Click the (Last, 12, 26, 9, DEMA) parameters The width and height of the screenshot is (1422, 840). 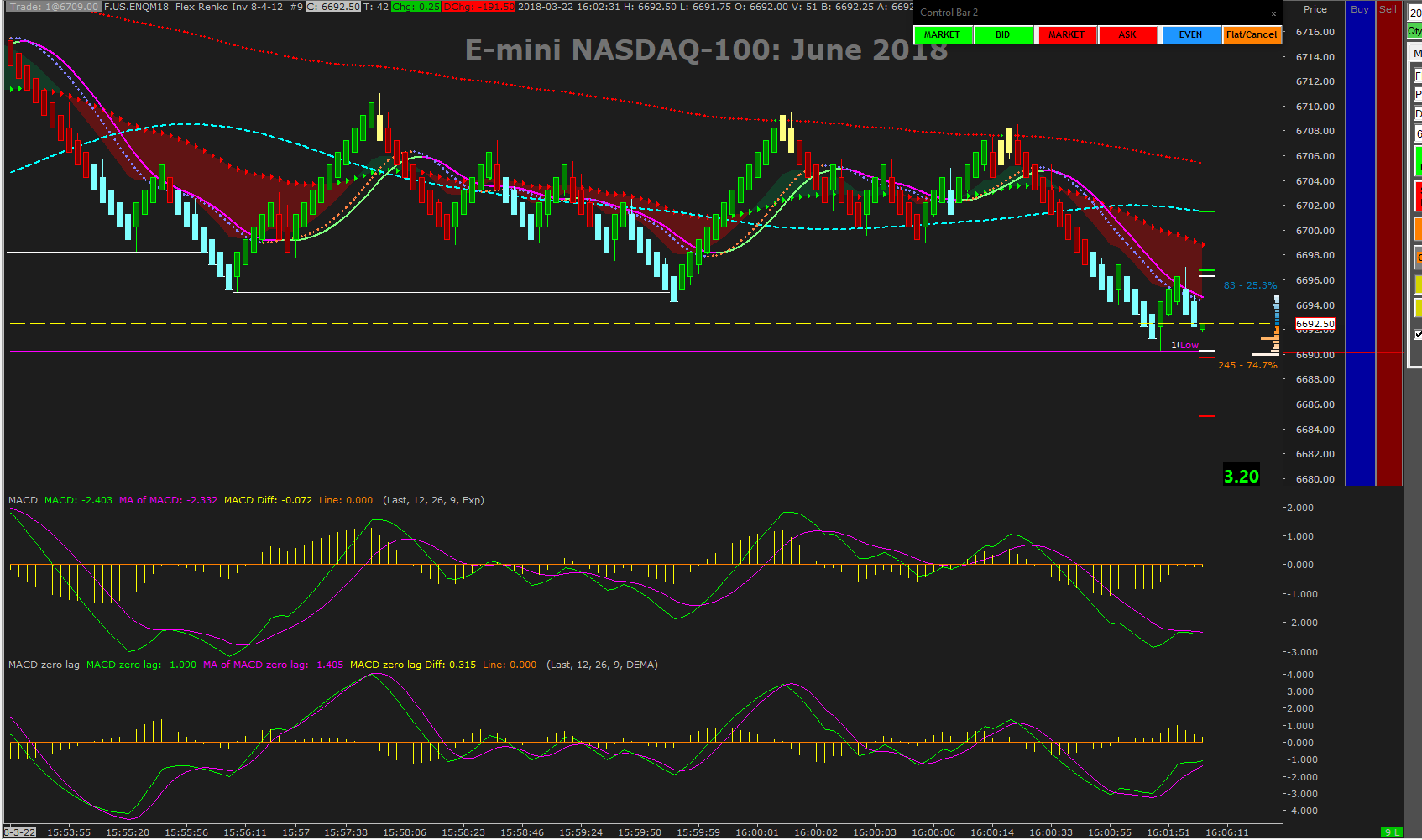point(602,665)
